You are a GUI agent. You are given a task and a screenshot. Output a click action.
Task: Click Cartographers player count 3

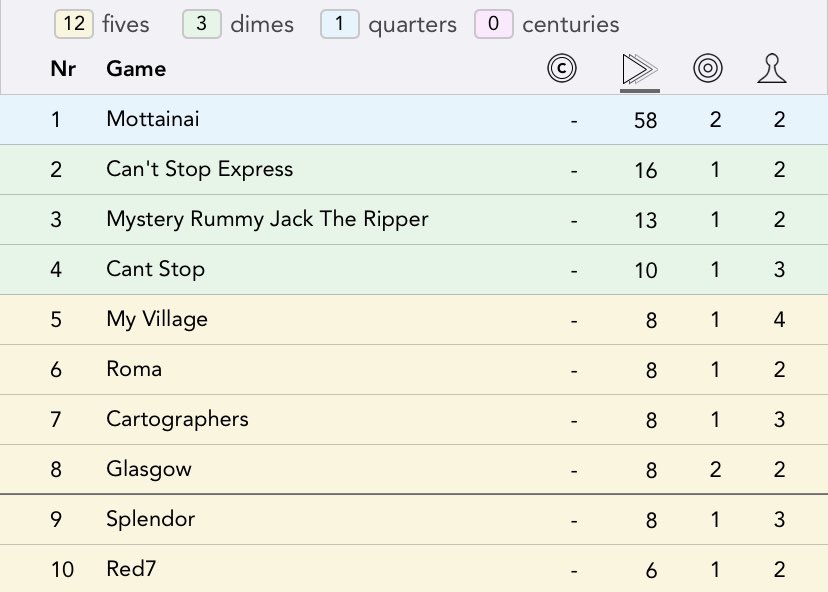coord(779,420)
